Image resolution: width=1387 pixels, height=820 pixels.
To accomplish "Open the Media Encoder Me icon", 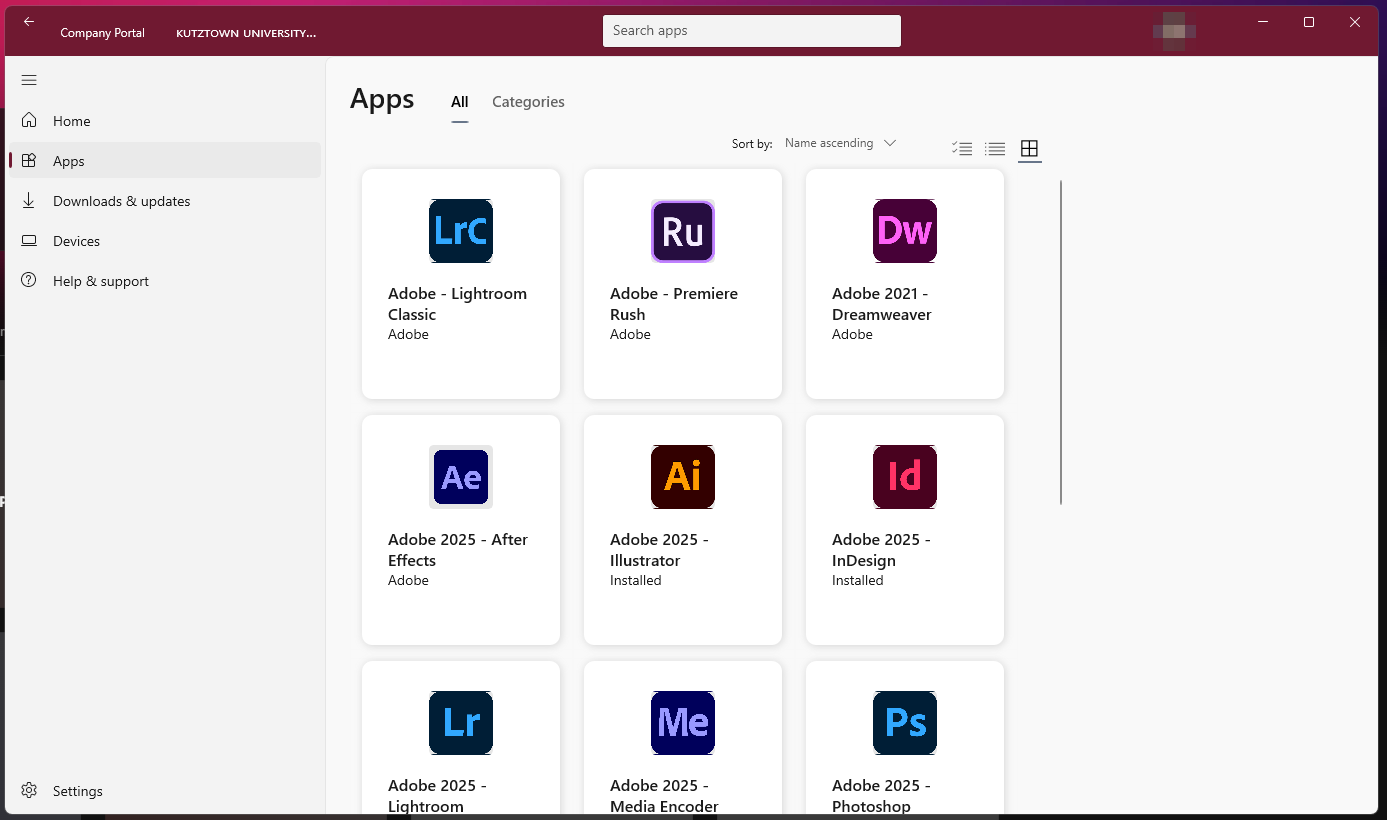I will tap(683, 723).
